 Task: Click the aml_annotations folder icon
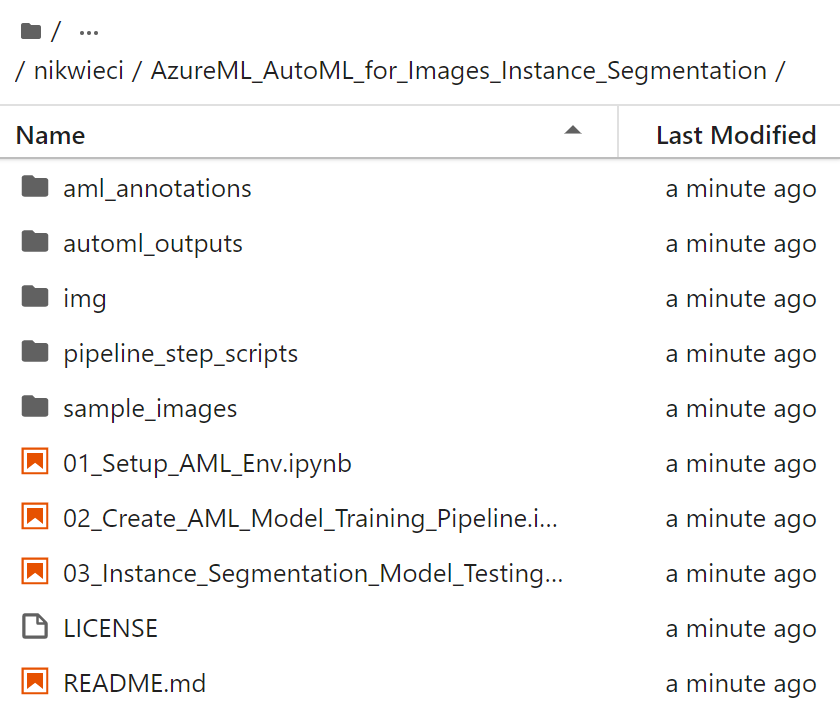(35, 188)
